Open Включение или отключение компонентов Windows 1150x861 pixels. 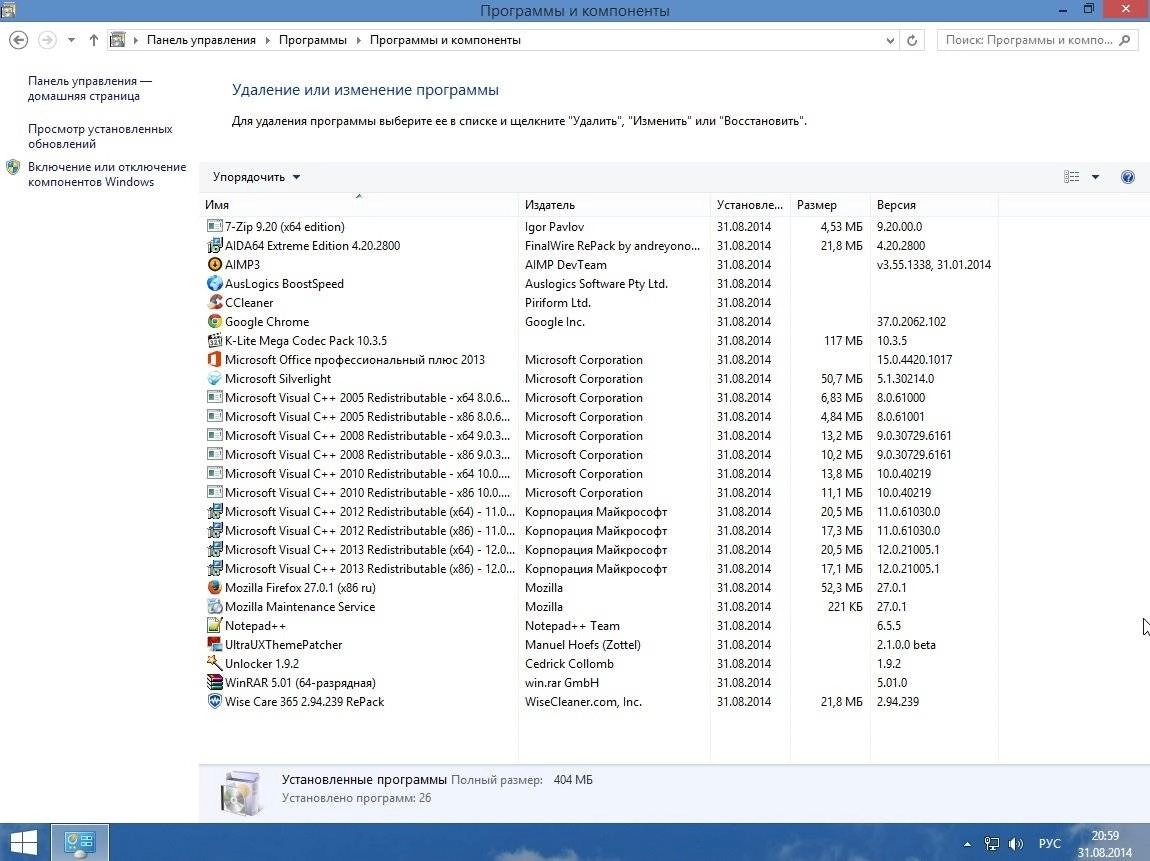tap(107, 175)
